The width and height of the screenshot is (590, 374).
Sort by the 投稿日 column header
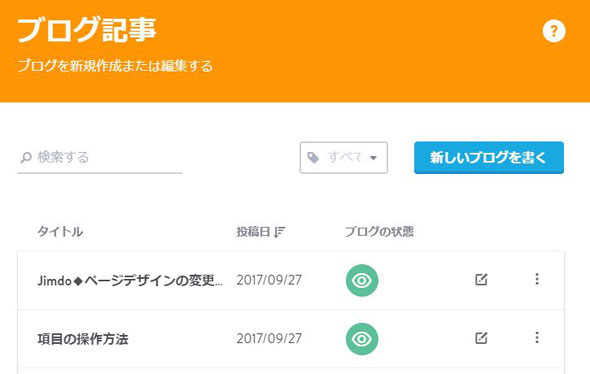pos(253,232)
